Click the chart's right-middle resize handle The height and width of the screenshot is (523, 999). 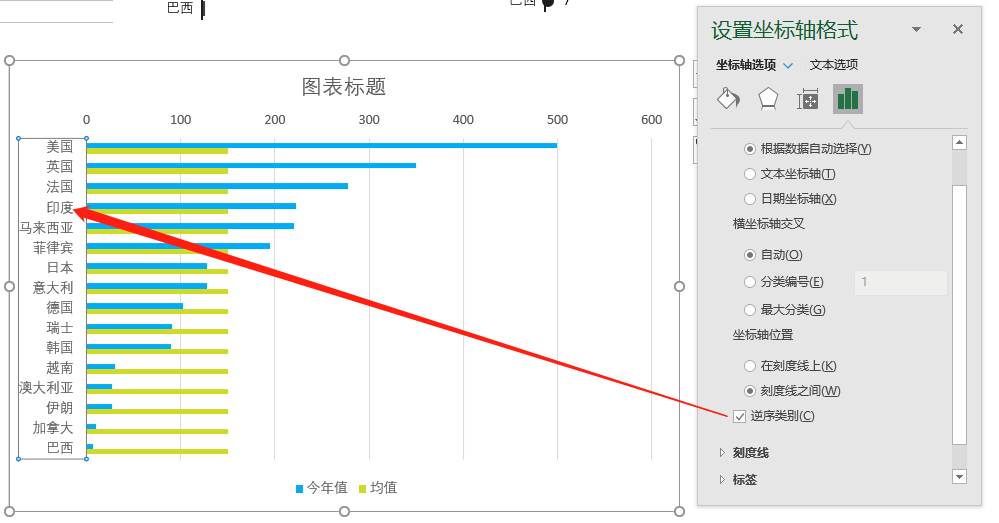click(x=679, y=287)
